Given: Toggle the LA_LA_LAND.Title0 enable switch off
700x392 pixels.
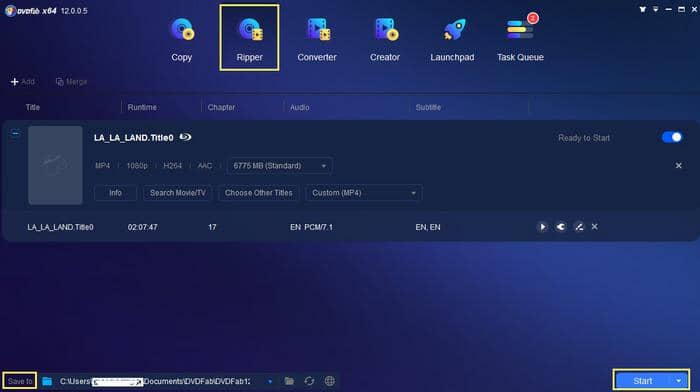Looking at the screenshot, I should pyautogui.click(x=672, y=137).
